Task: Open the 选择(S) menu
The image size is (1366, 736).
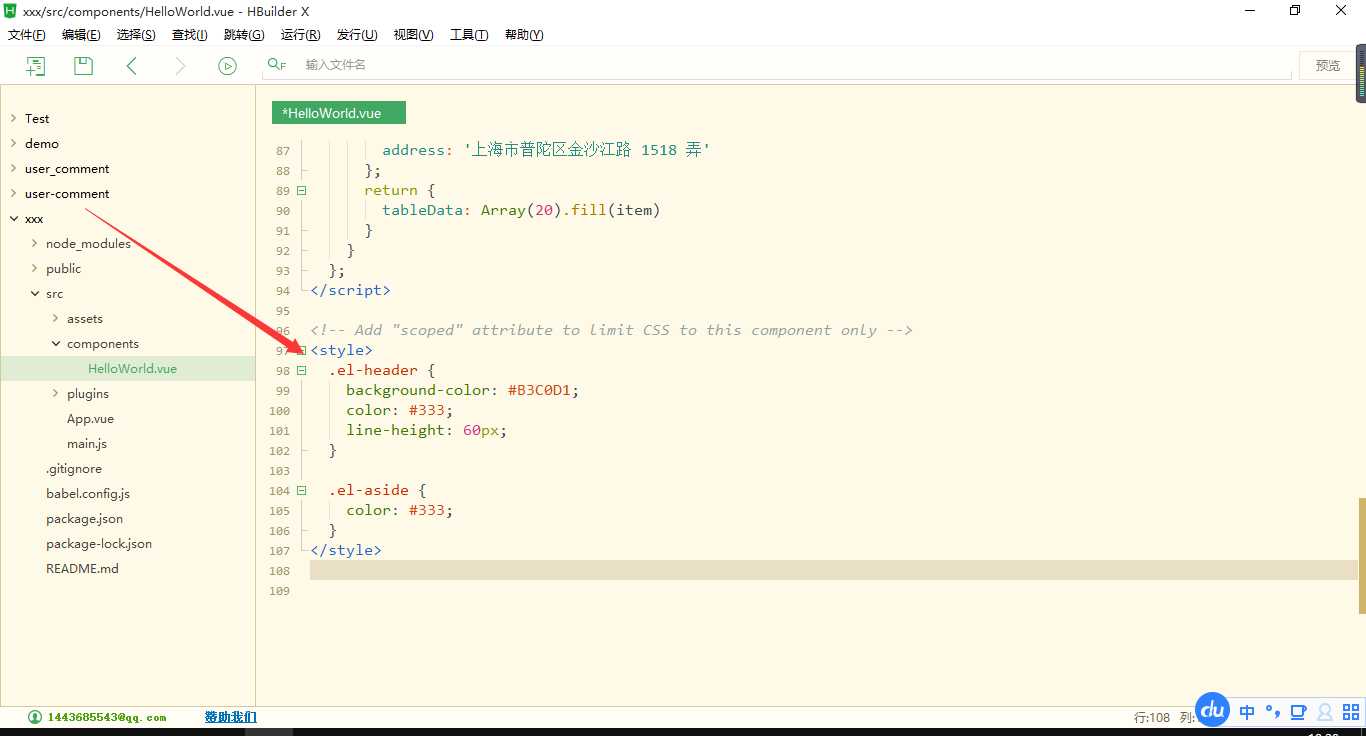Action: (x=136, y=35)
